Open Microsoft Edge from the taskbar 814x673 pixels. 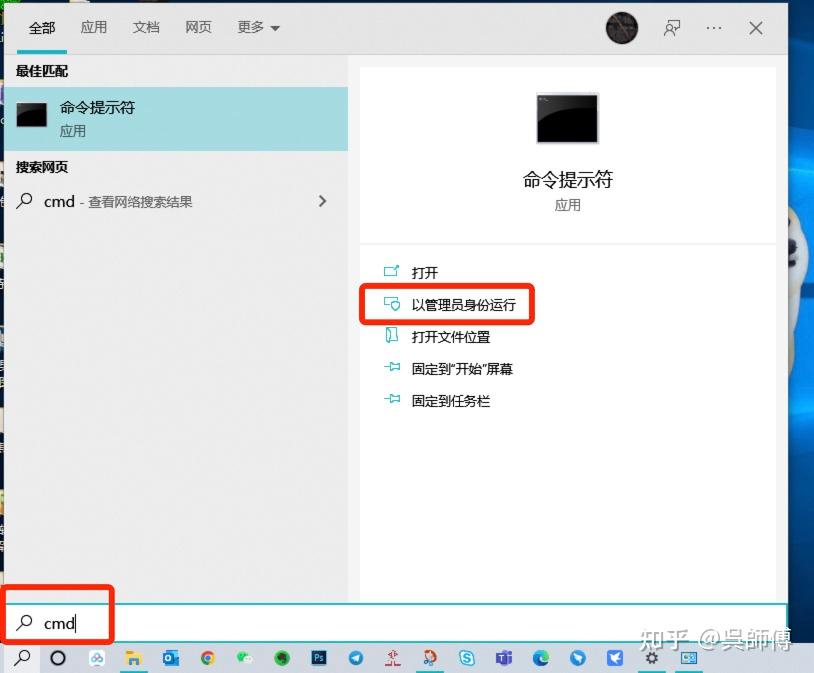click(539, 659)
